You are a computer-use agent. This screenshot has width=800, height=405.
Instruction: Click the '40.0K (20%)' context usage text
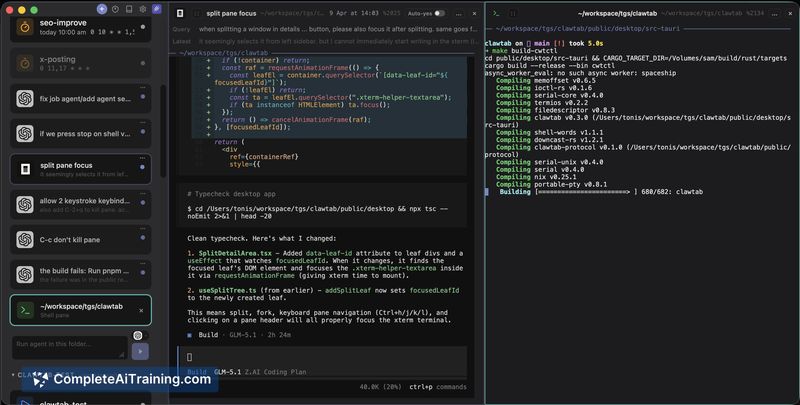380,387
